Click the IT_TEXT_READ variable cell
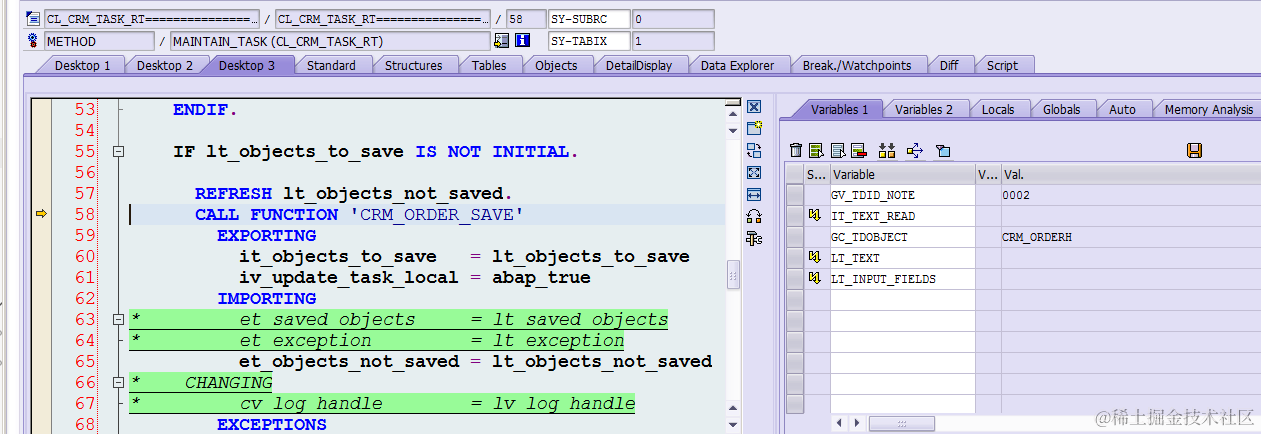The height and width of the screenshot is (434, 1261). coord(902,216)
